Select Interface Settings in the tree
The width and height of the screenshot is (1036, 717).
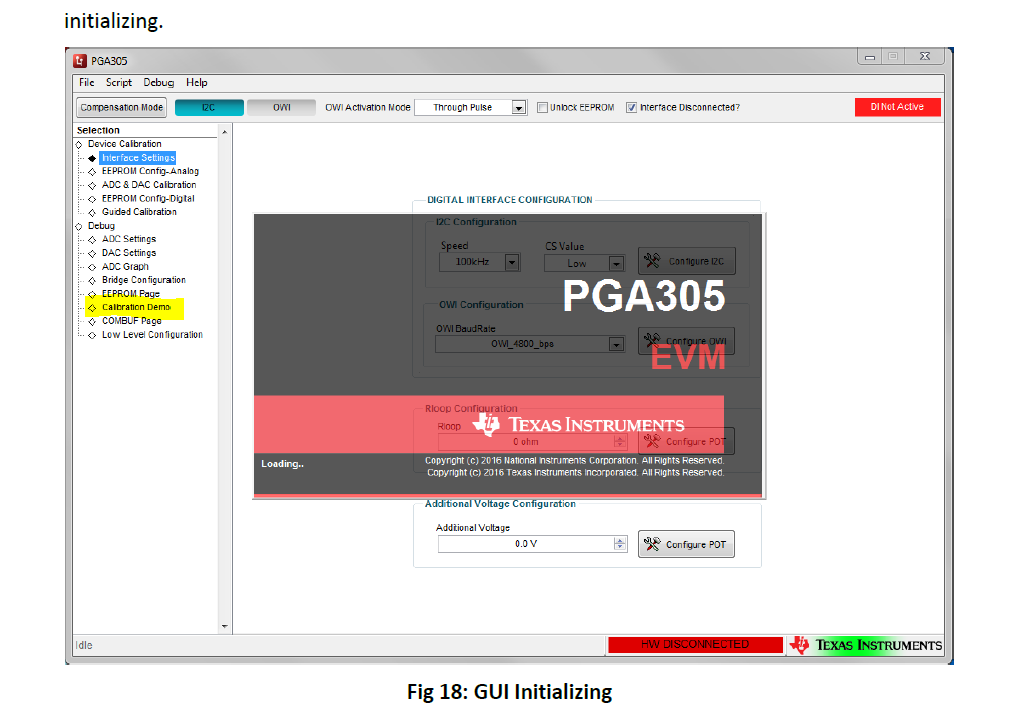138,158
